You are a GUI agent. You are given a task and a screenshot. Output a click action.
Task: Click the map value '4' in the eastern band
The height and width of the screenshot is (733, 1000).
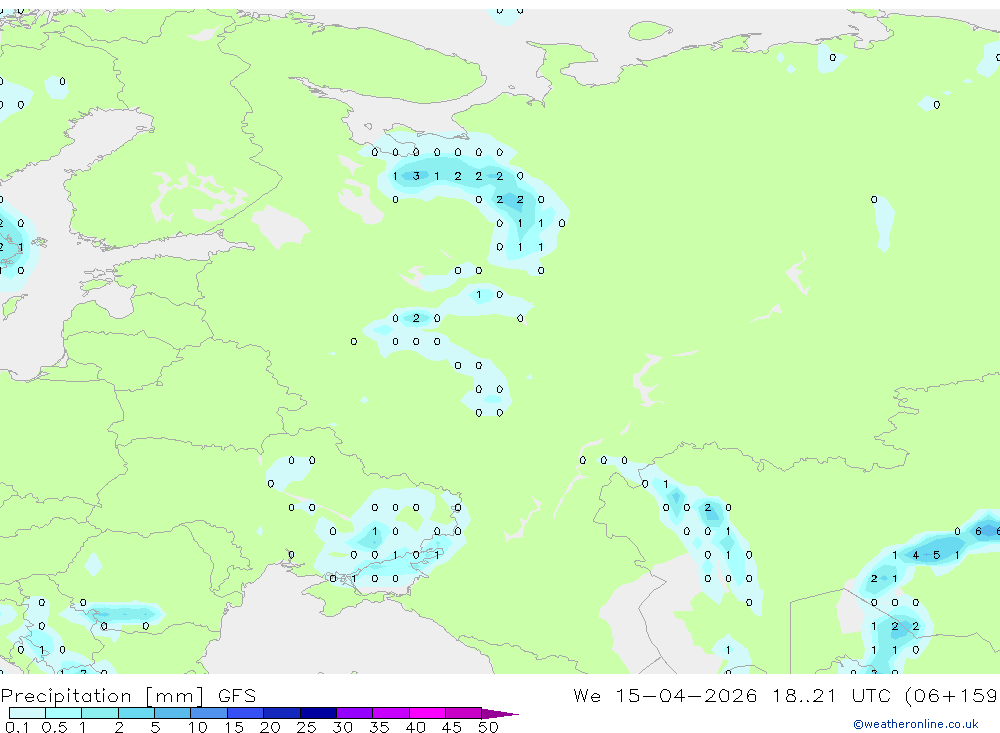coord(915,555)
